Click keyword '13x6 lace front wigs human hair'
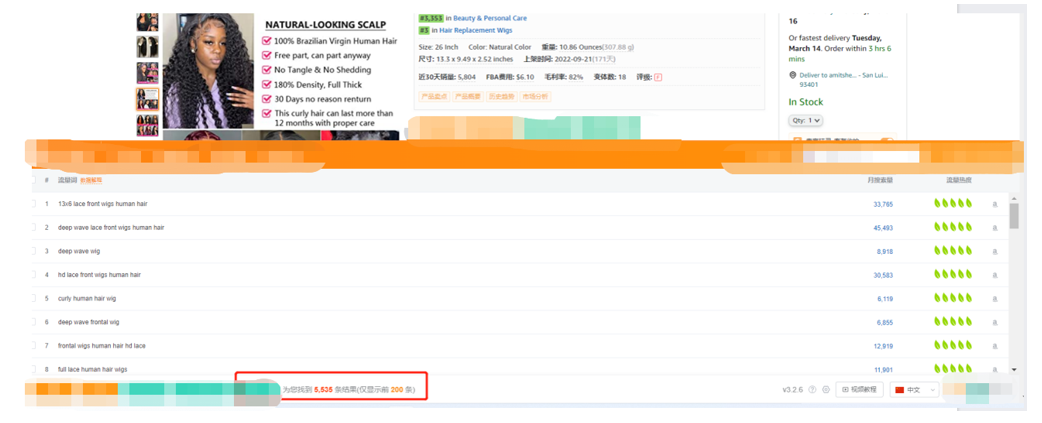 pos(103,204)
